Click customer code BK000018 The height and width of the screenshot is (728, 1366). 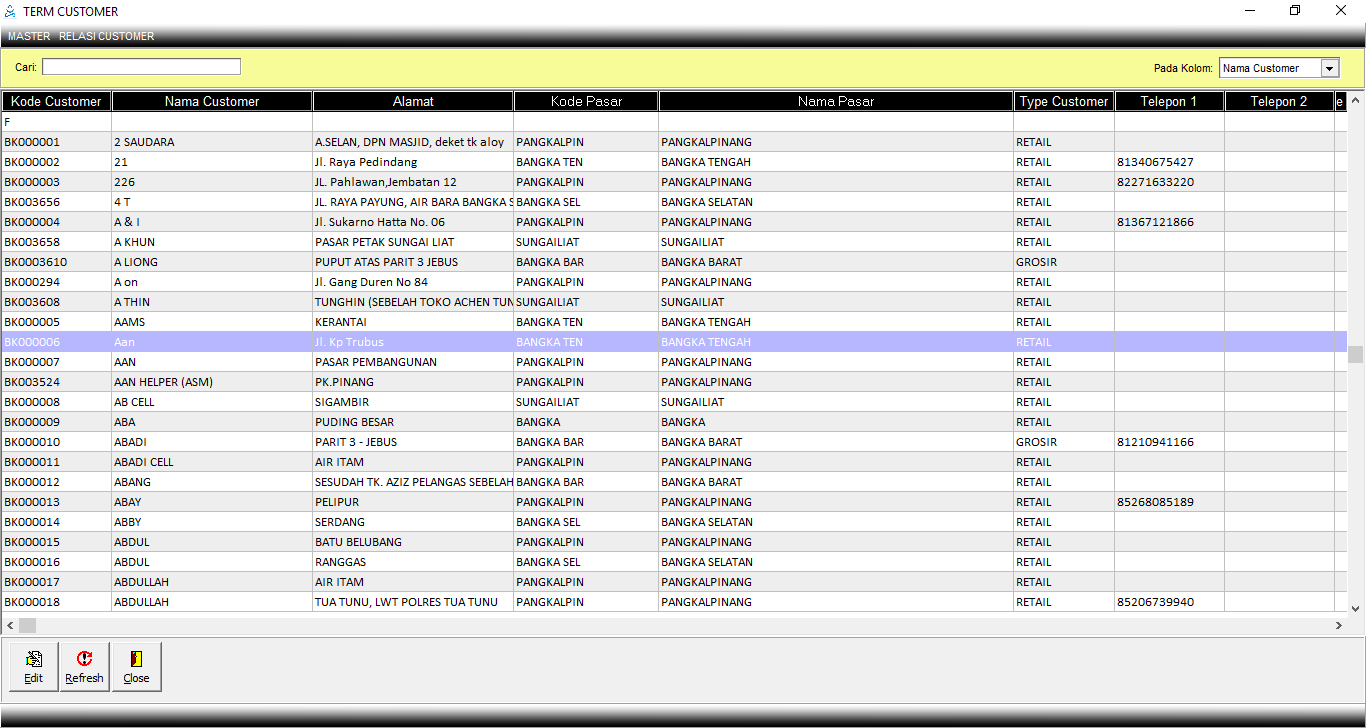pyautogui.click(x=32, y=602)
